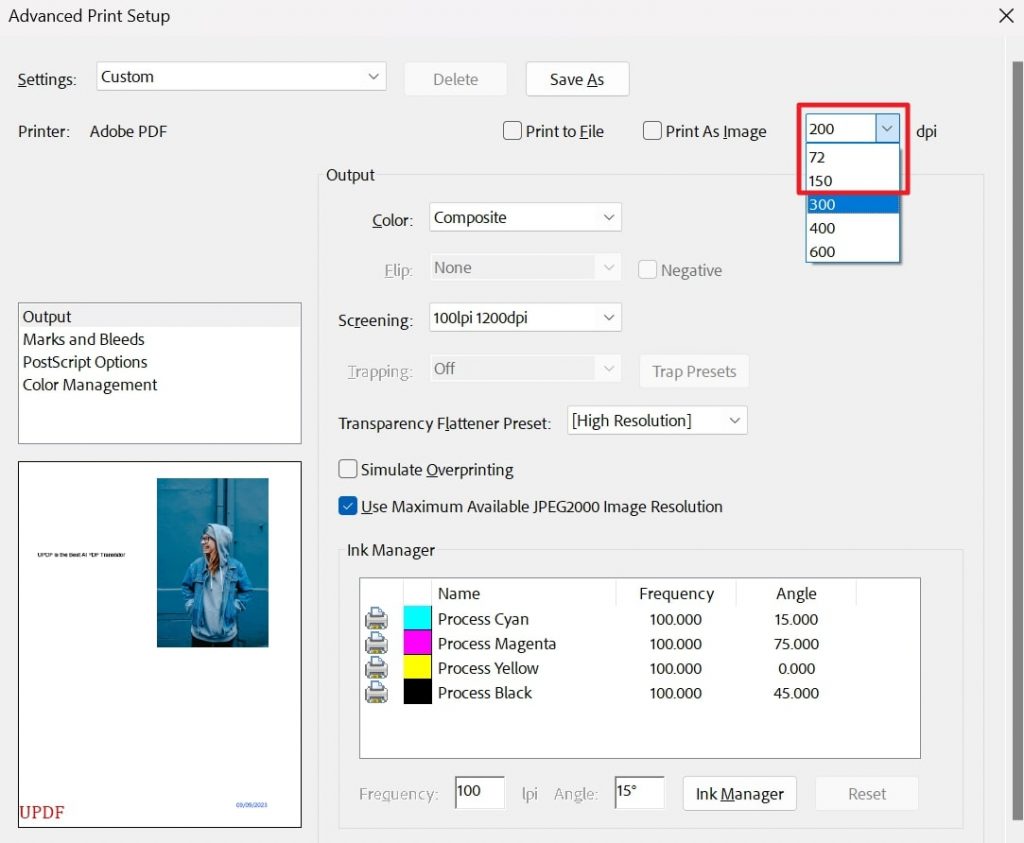The height and width of the screenshot is (843, 1024).
Task: Click the page preview thumbnail
Action: [160, 644]
